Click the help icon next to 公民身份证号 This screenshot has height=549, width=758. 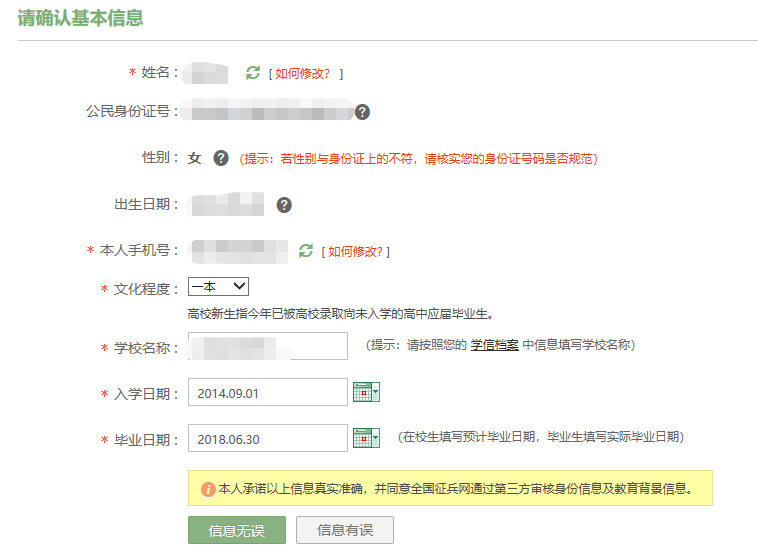(x=362, y=112)
